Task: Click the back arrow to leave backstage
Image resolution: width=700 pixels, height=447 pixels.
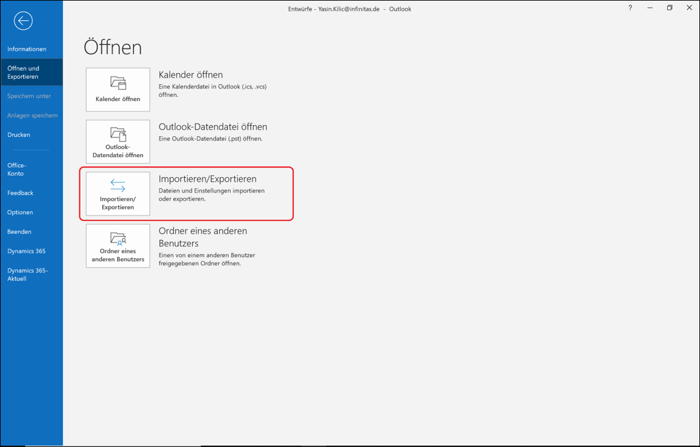Action: pyautogui.click(x=23, y=20)
